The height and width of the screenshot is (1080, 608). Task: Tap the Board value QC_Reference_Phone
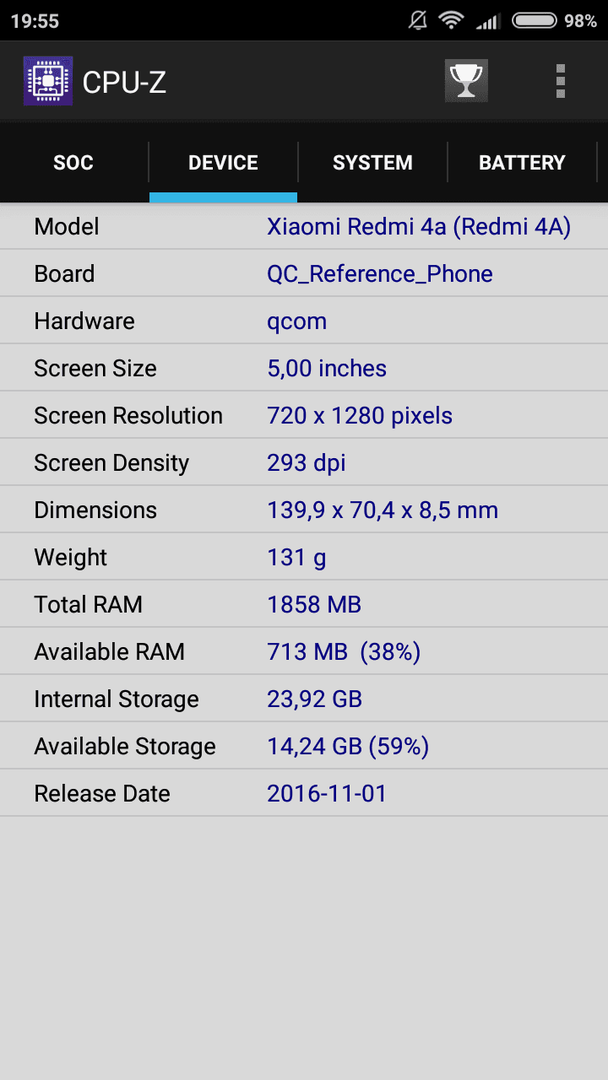pyautogui.click(x=379, y=274)
